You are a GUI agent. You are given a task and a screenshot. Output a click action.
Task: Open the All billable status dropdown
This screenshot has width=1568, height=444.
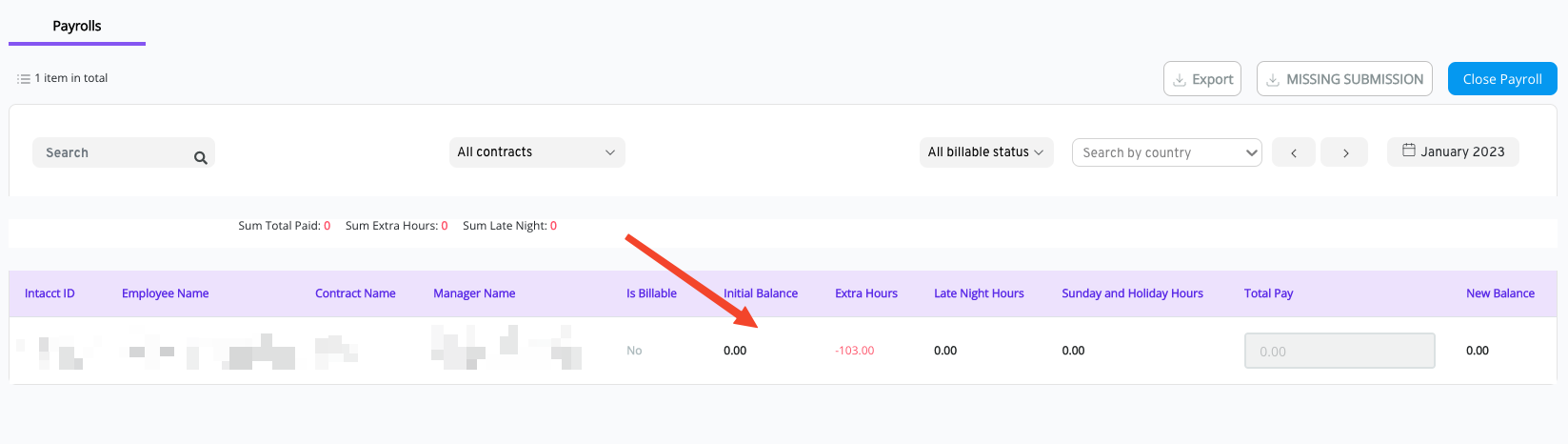click(986, 152)
